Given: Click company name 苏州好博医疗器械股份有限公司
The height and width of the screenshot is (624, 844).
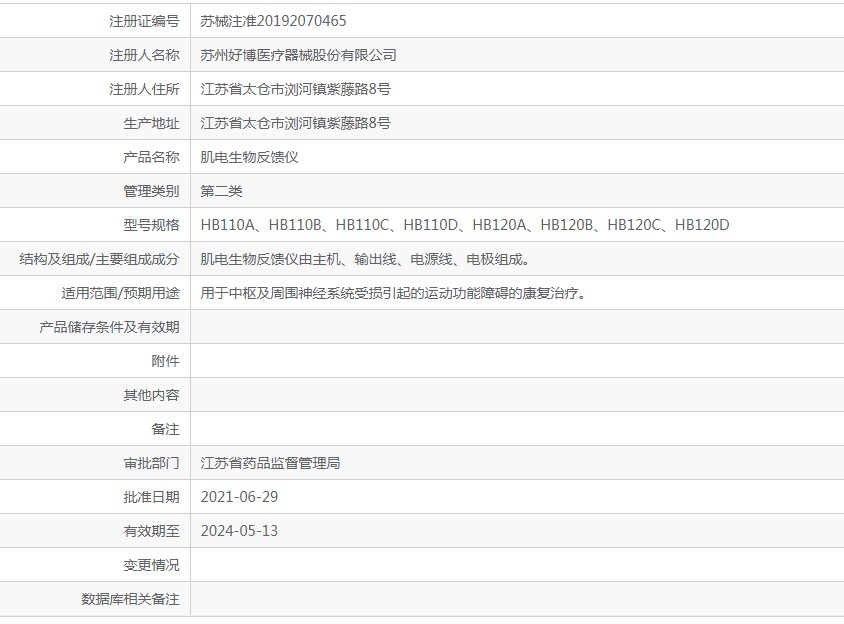Looking at the screenshot, I should [x=298, y=55].
